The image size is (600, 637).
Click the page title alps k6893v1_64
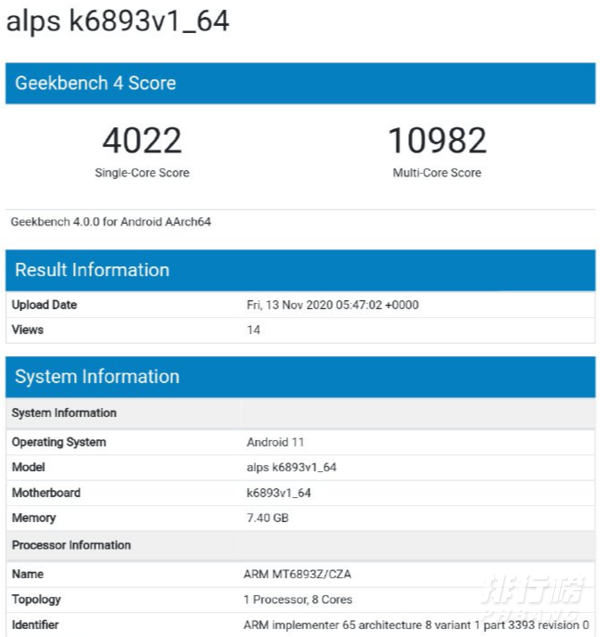click(118, 22)
